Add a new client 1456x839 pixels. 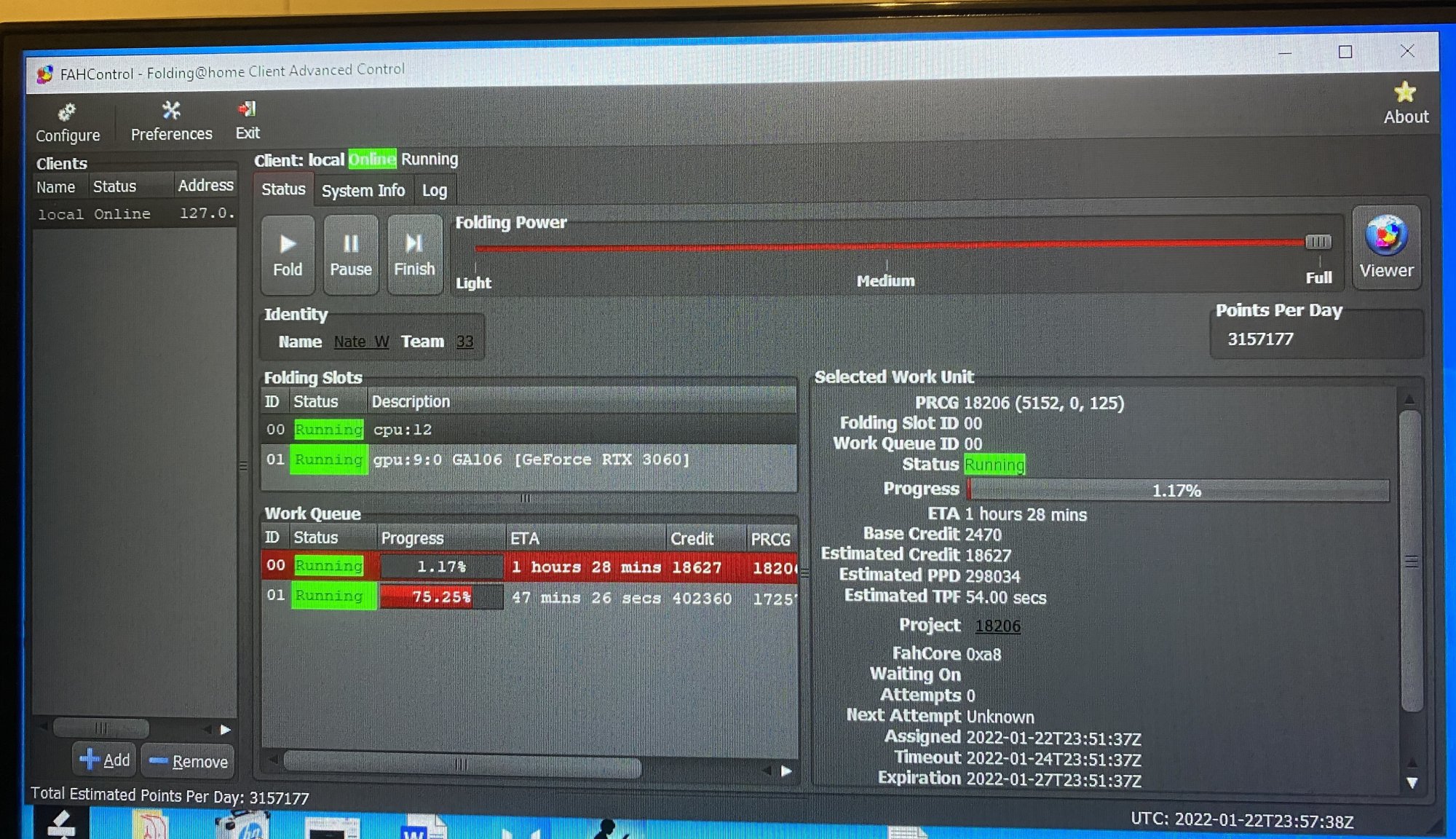pyautogui.click(x=105, y=760)
